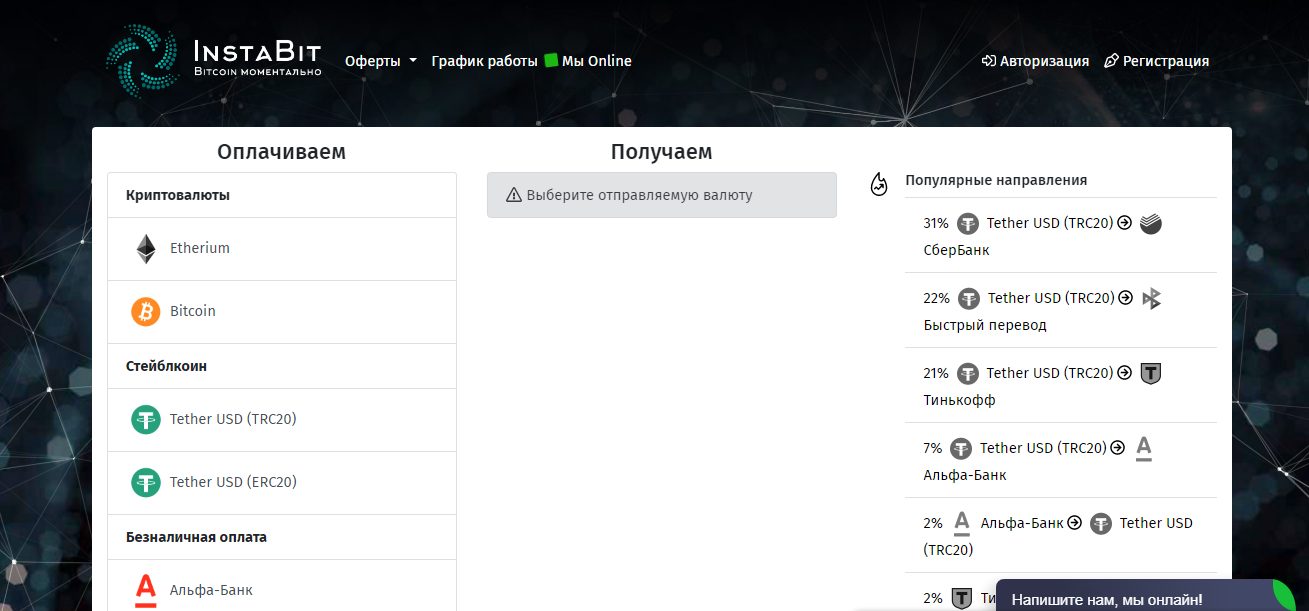1309x611 pixels.
Task: Choose Etherium as the currency to pay
Action: (x=282, y=249)
